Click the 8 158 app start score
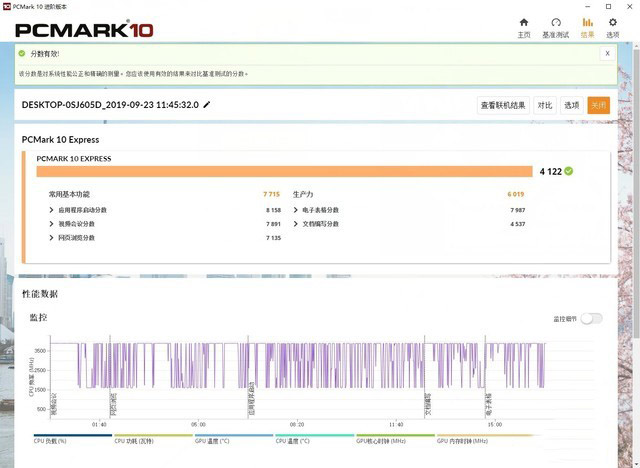Screen dimensions: 640x468 273,210
